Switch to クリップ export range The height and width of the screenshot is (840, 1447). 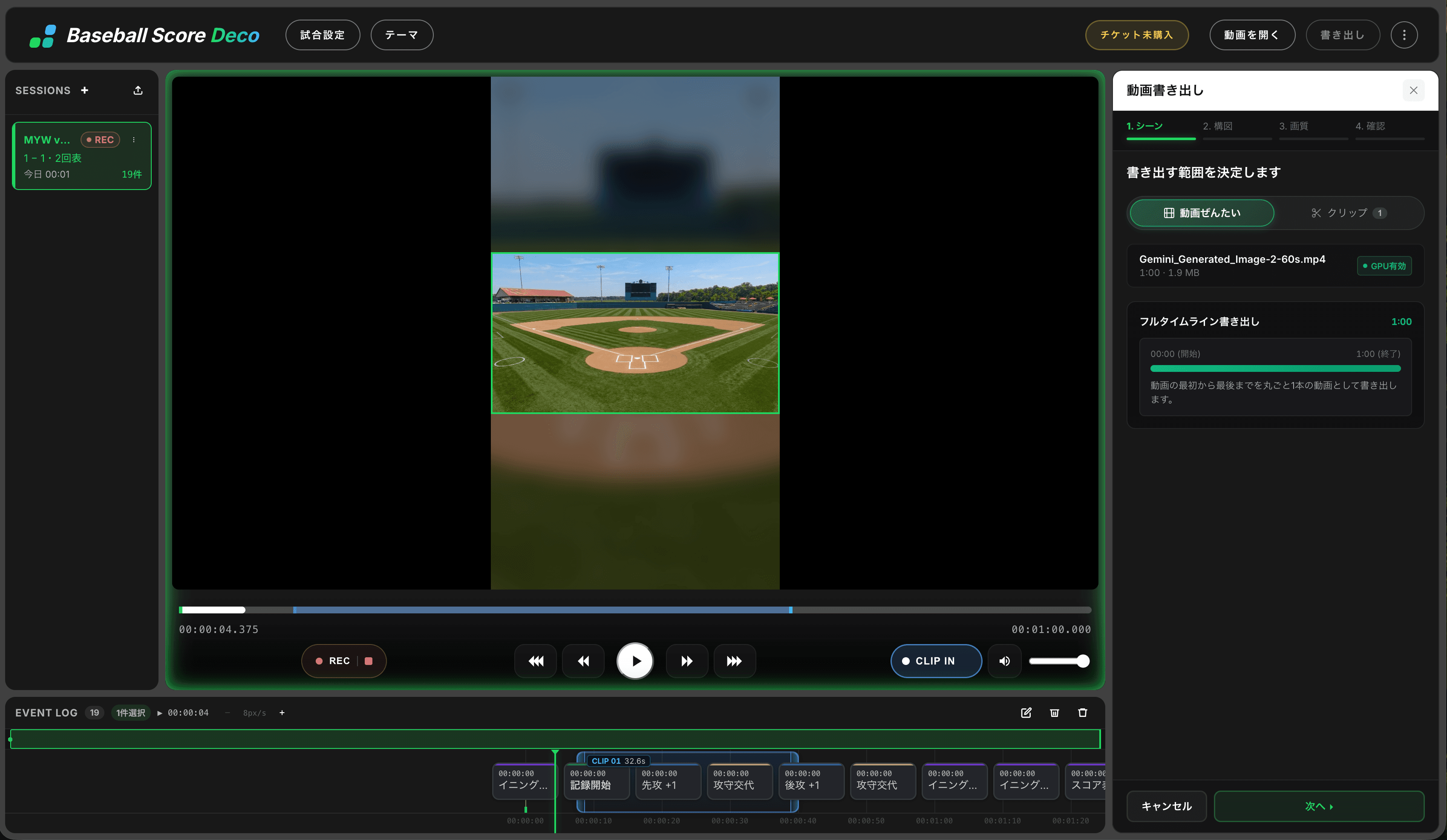click(x=1348, y=213)
